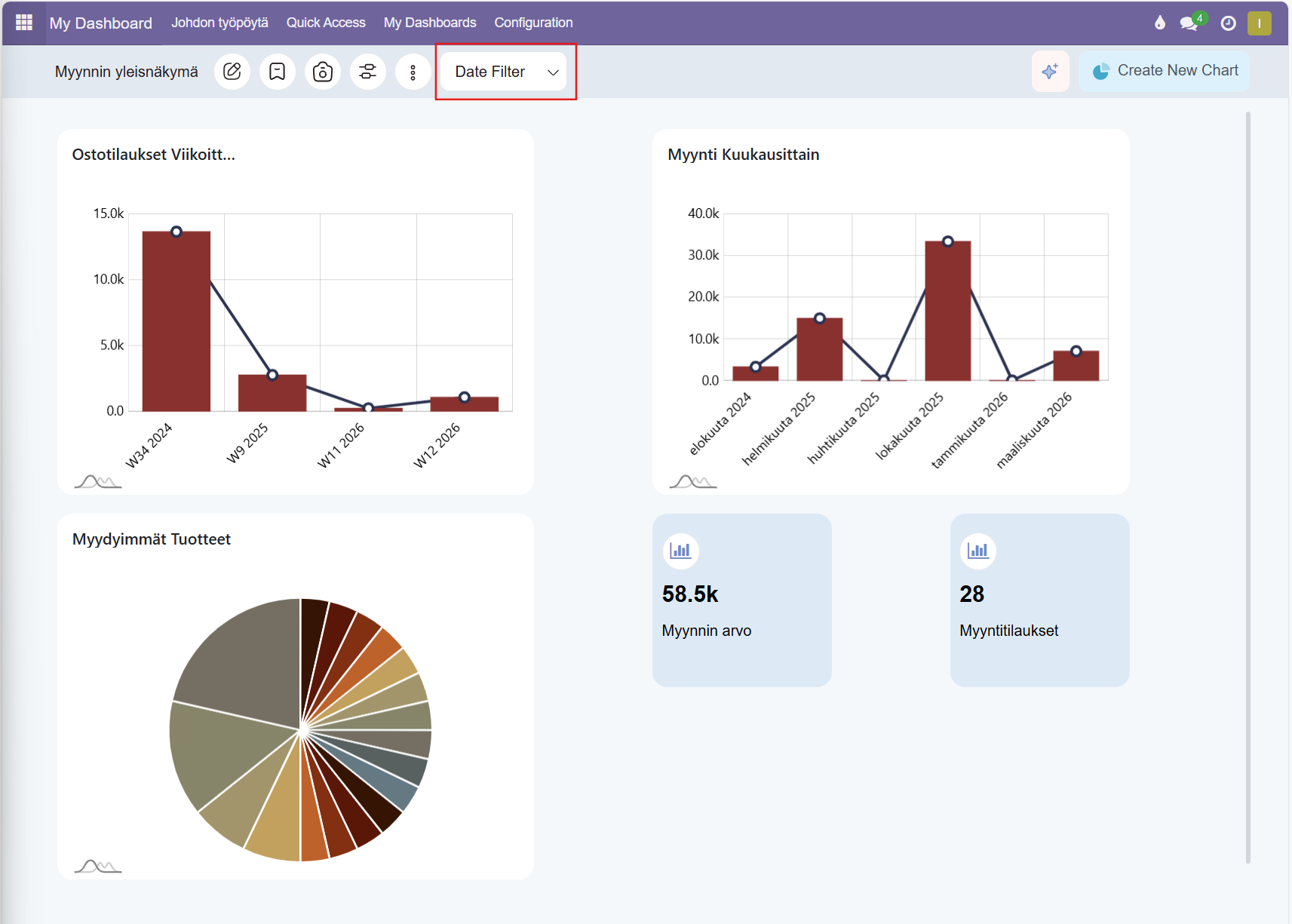Open the filter sliders settings icon
1292x924 pixels.
368,72
